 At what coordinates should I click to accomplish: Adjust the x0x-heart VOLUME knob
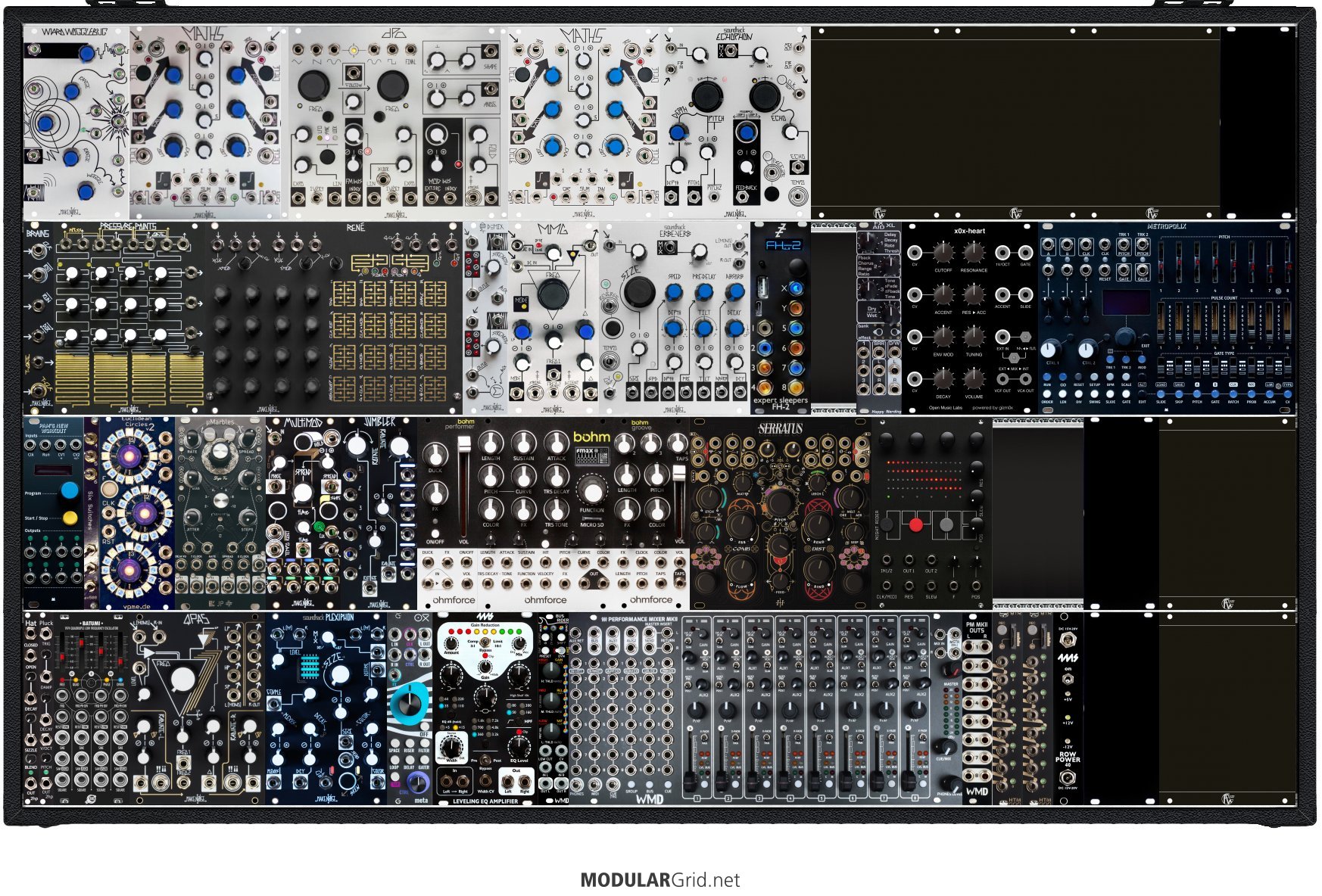click(x=974, y=378)
